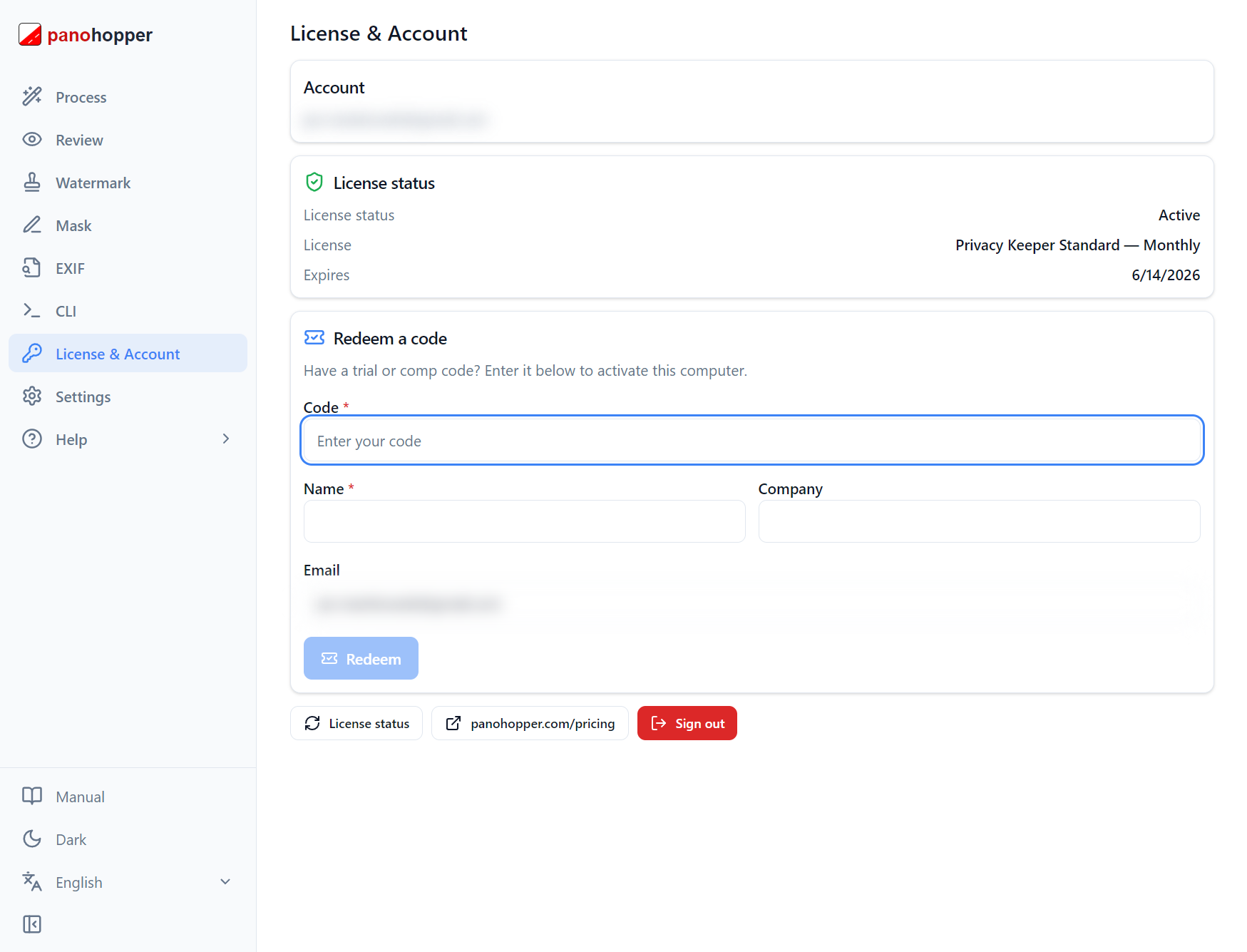Viewport: 1247px width, 952px height.
Task: Click the ticket icon beside Redeem a code
Action: (x=314, y=337)
